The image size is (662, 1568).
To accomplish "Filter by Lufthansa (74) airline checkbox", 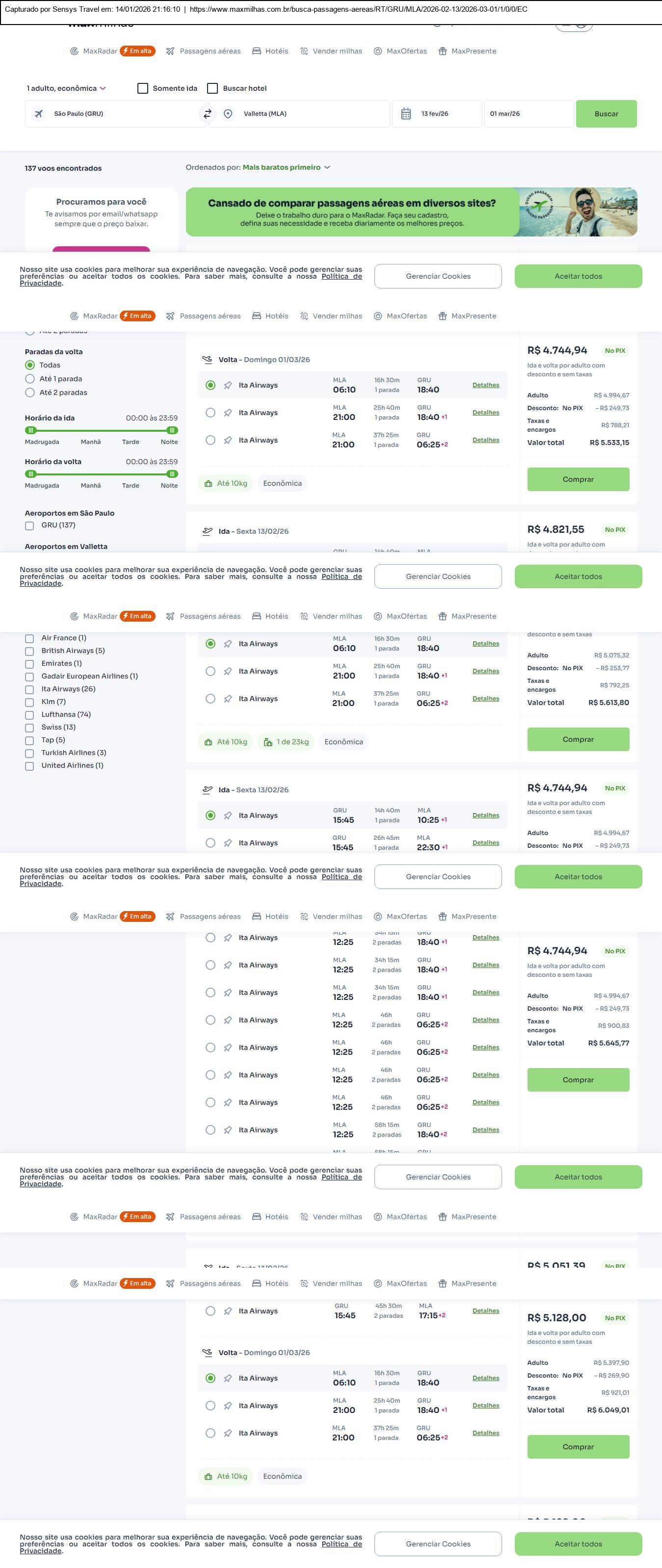I will [29, 715].
